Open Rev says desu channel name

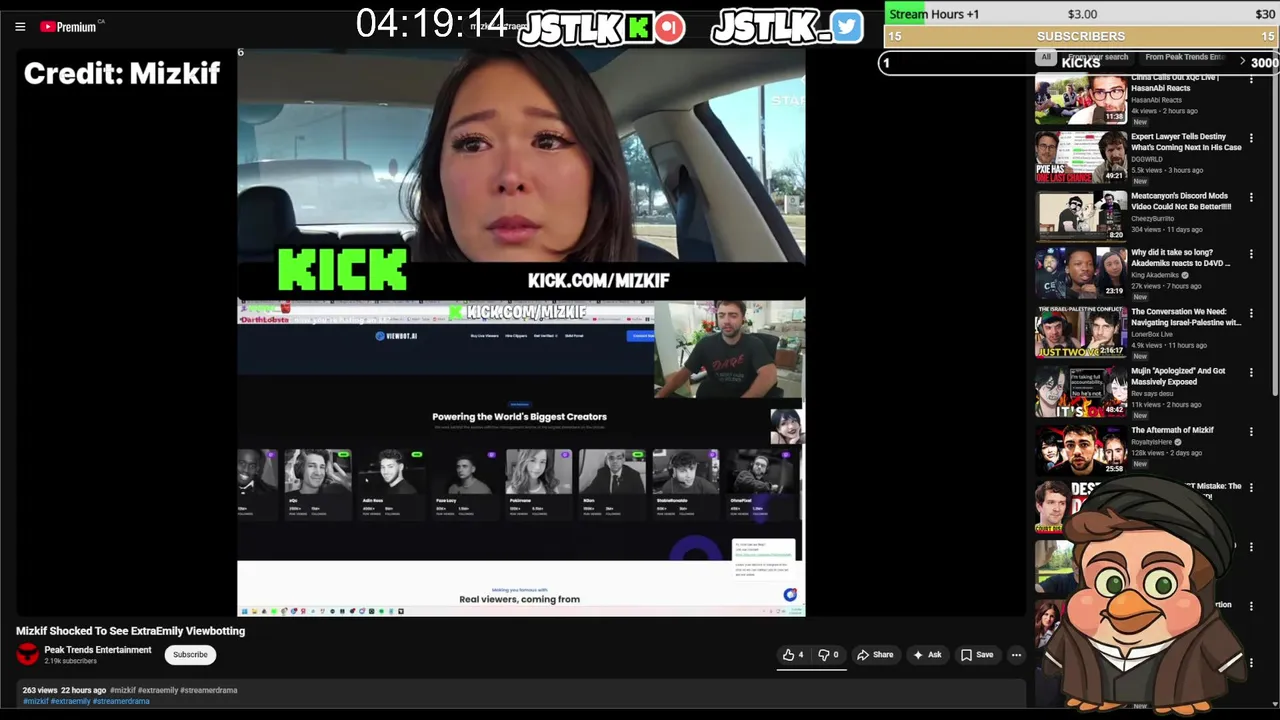[1152, 393]
